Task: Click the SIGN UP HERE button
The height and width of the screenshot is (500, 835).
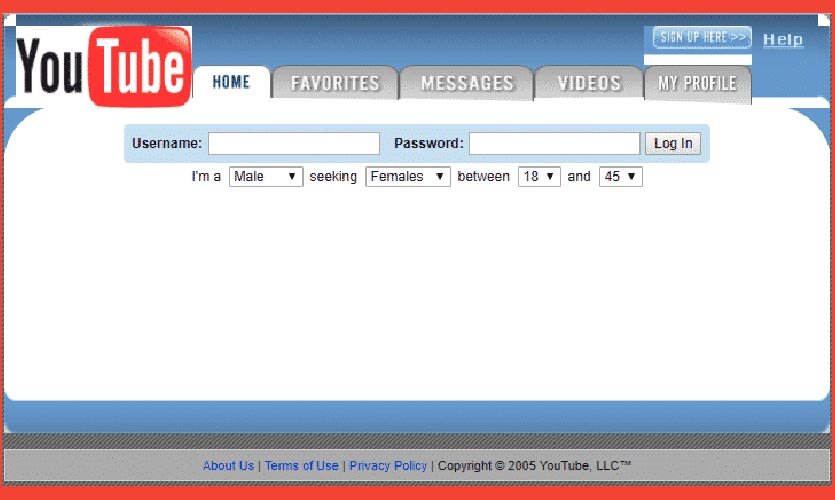Action: pyautogui.click(x=702, y=37)
